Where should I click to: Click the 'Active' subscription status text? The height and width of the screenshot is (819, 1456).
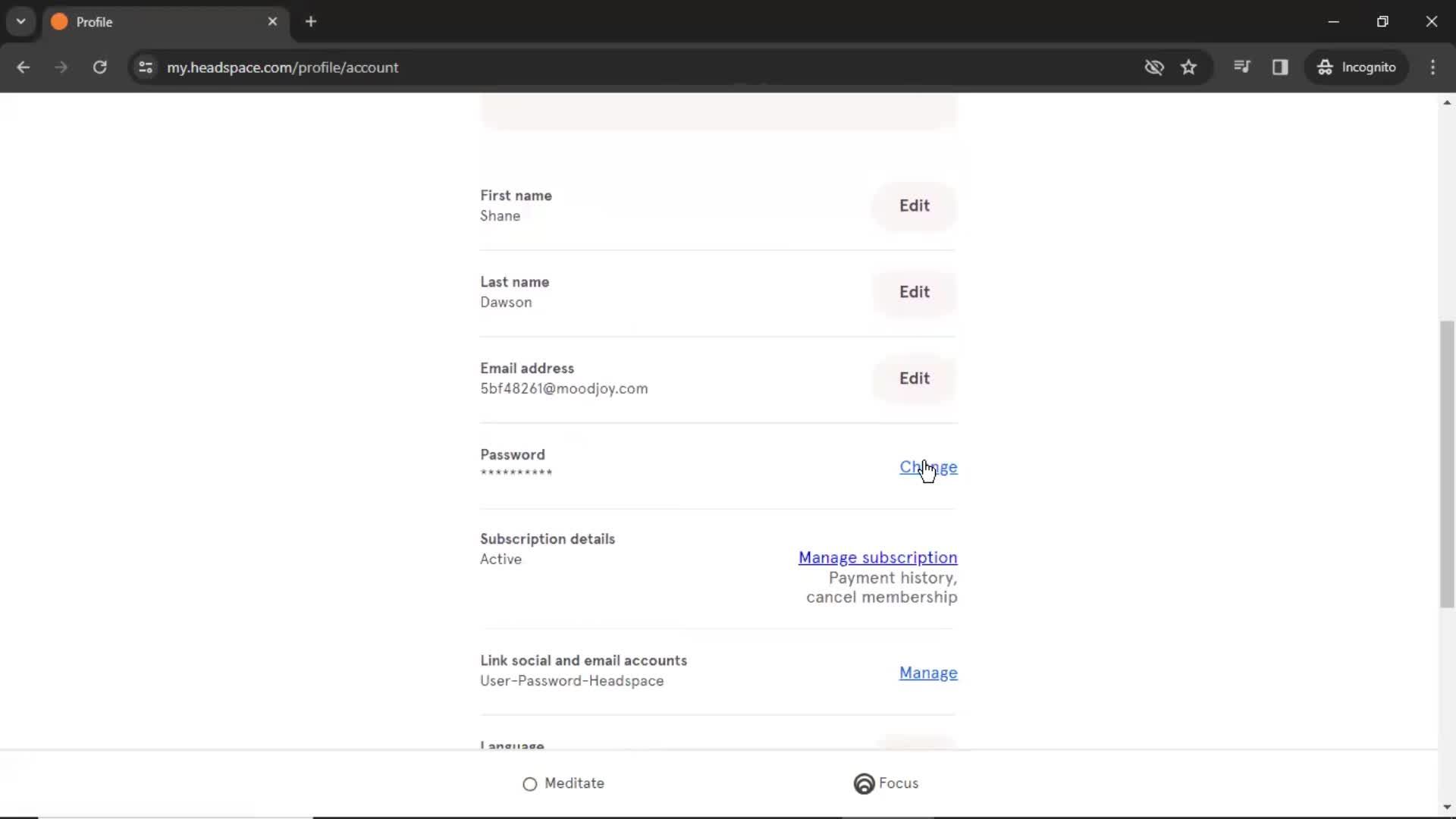pyautogui.click(x=500, y=559)
